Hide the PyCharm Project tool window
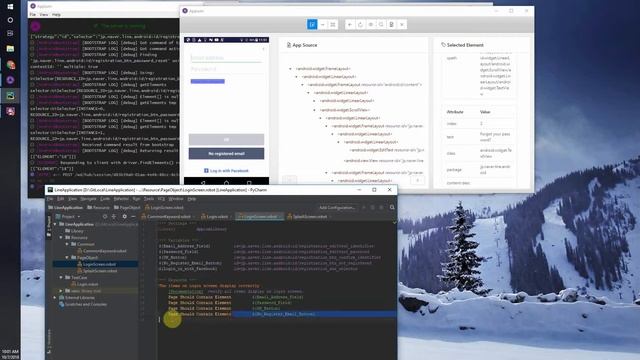Screen dimensions: 640x360 point(133,216)
